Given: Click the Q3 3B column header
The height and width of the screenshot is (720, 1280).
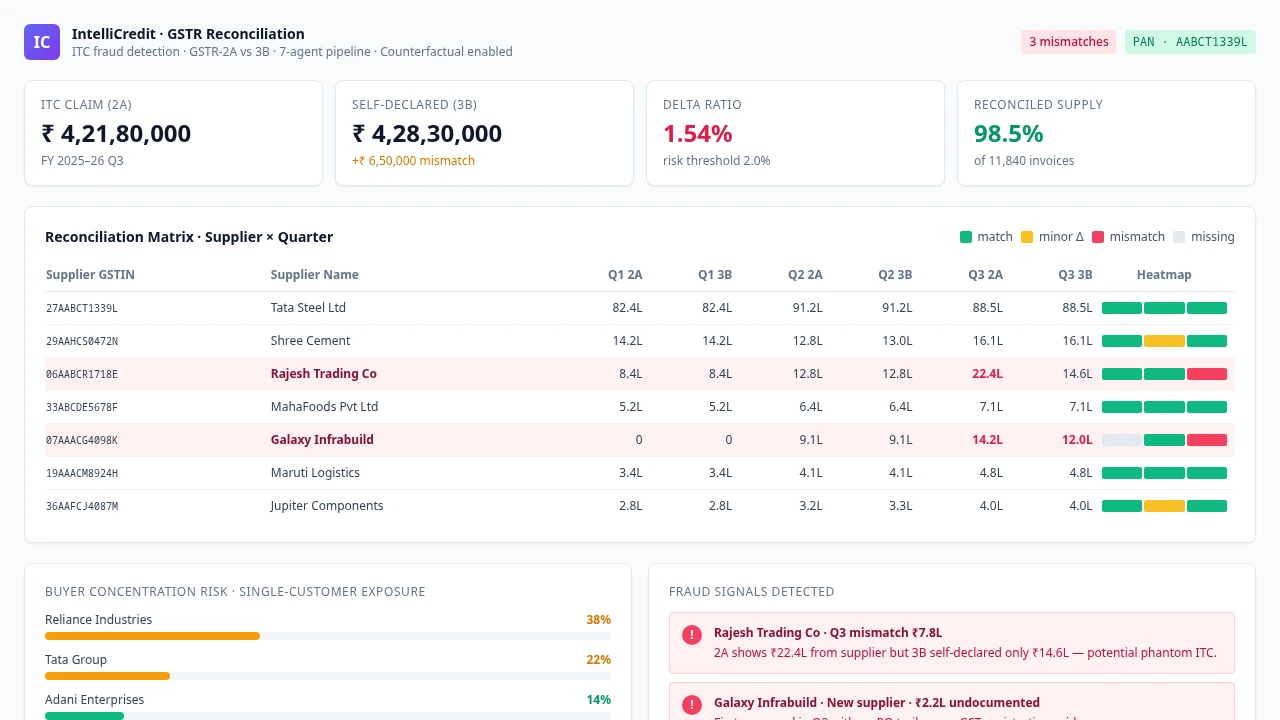Looking at the screenshot, I should coord(1075,275).
